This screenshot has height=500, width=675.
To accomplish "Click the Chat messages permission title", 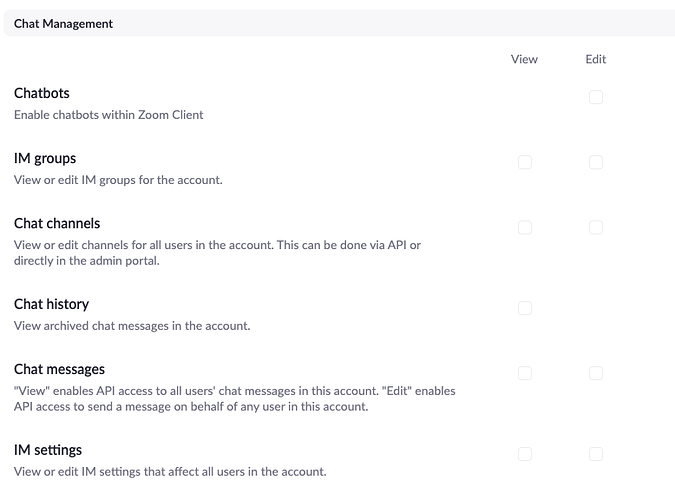I will click(x=59, y=369).
